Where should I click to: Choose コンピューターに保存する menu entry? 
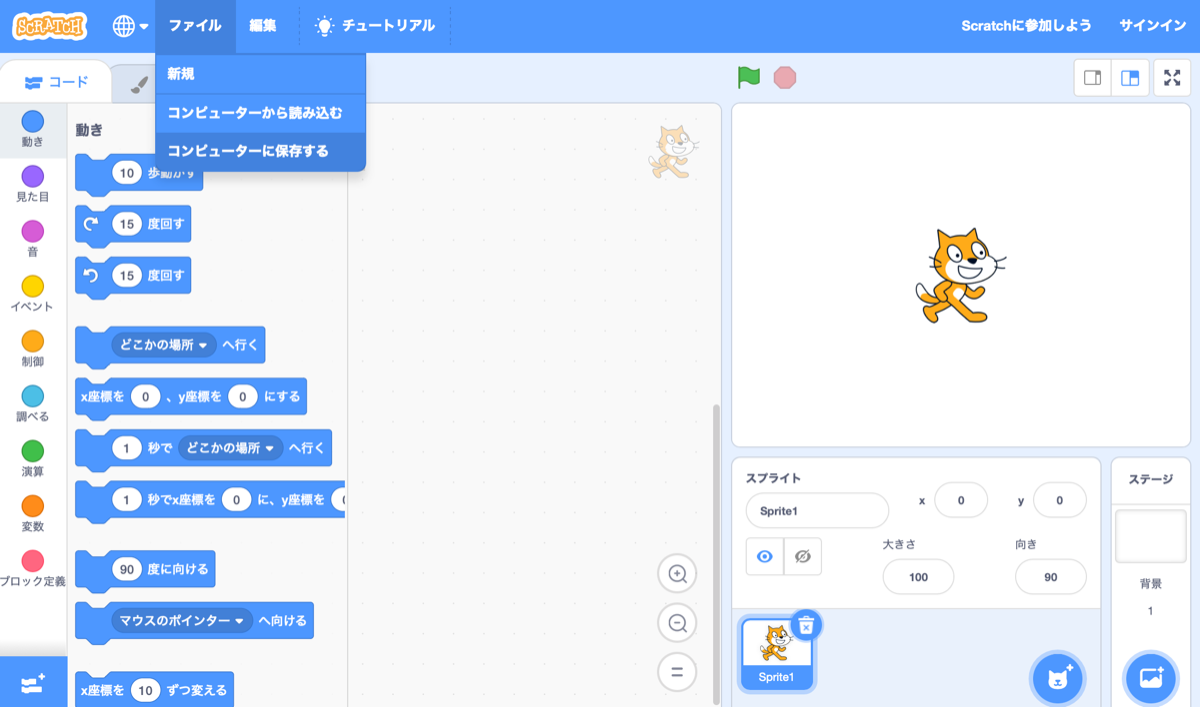261,151
